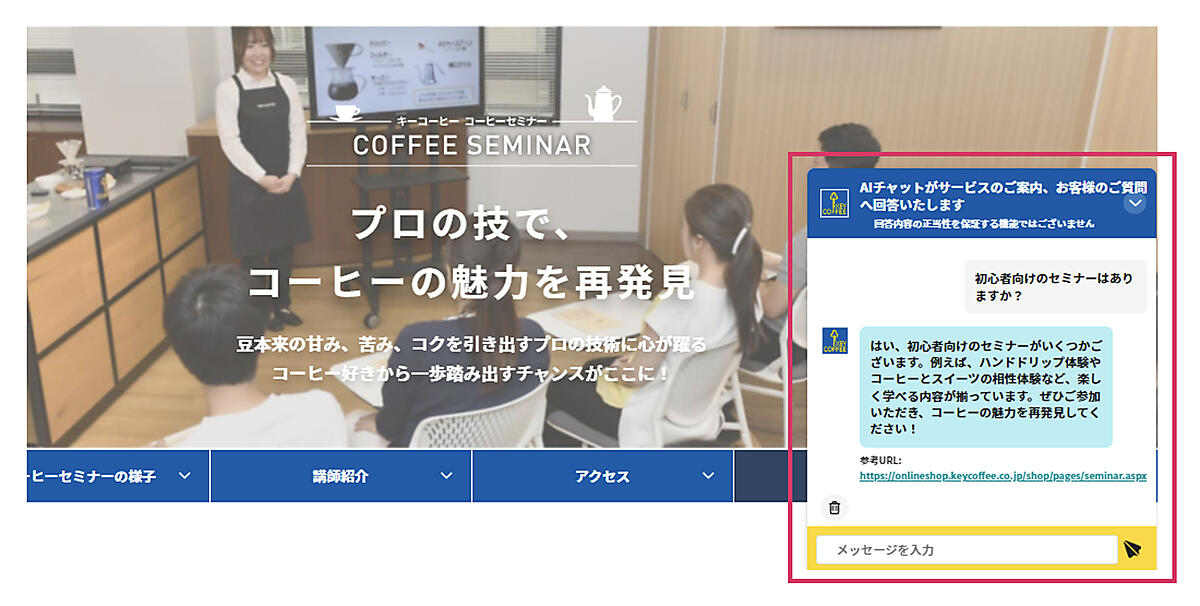Click the メッセージを入力 input field

[x=966, y=550]
